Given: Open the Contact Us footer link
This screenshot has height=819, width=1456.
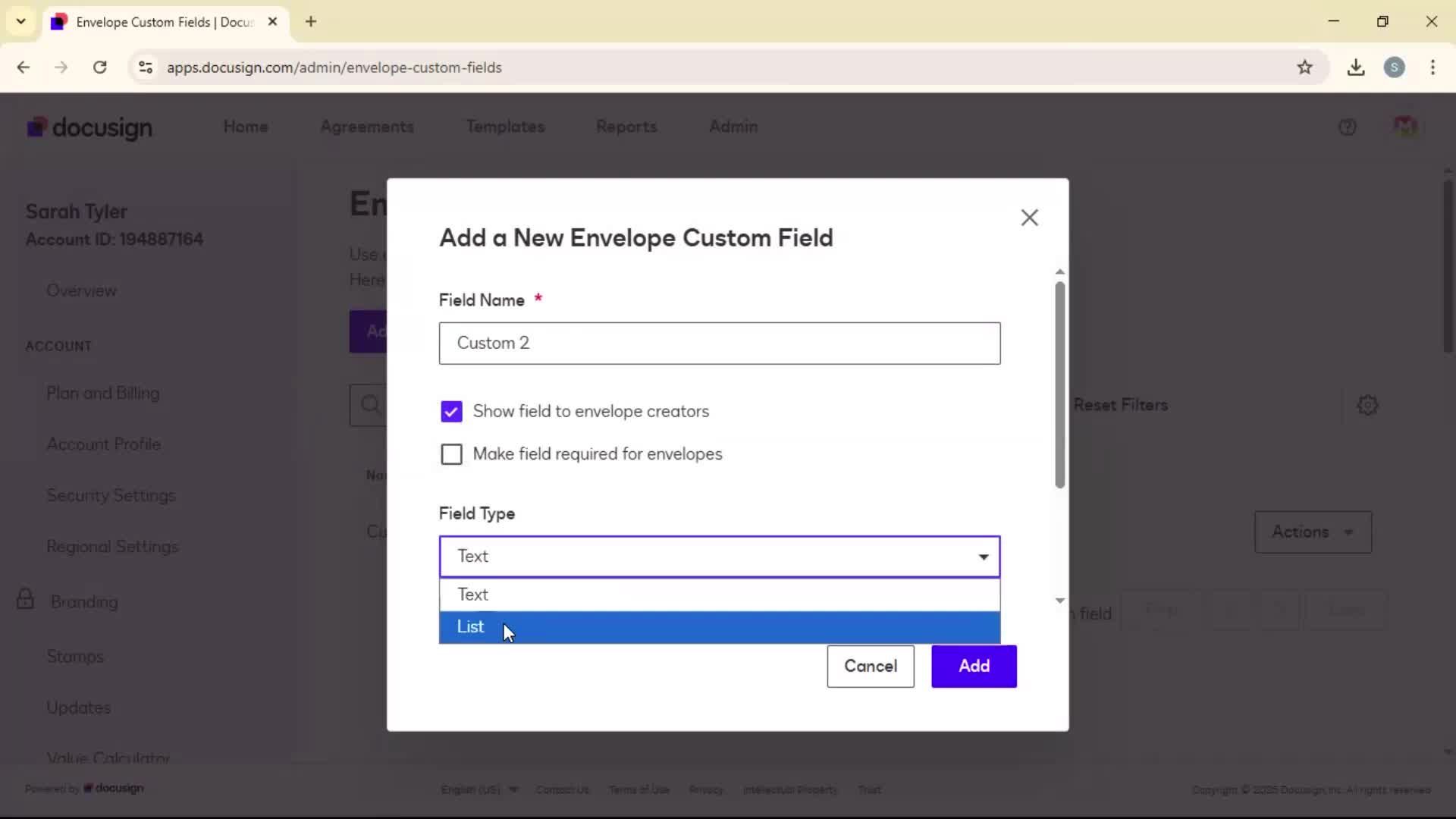Looking at the screenshot, I should (562, 789).
